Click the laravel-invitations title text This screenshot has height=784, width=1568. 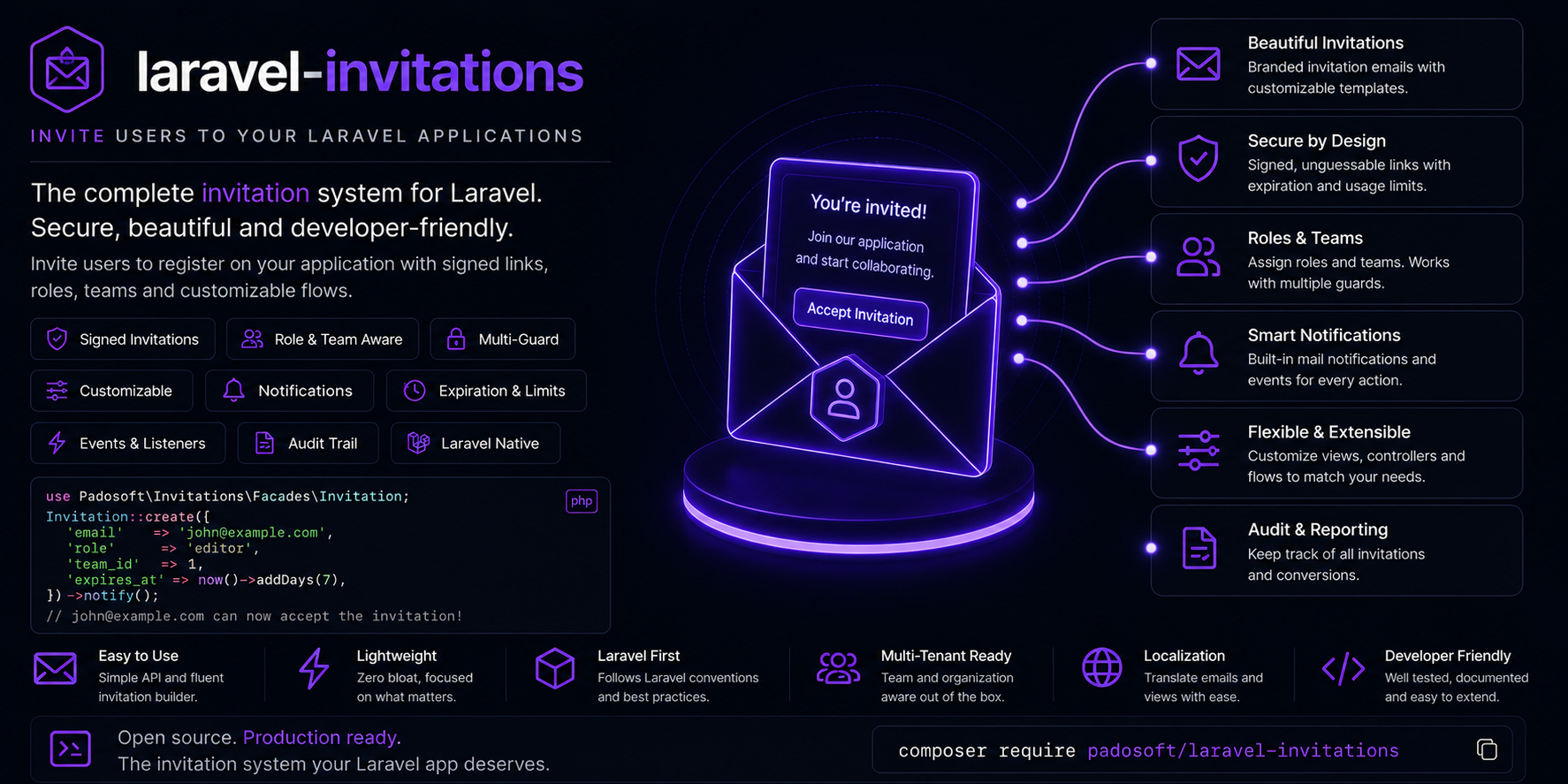360,72
